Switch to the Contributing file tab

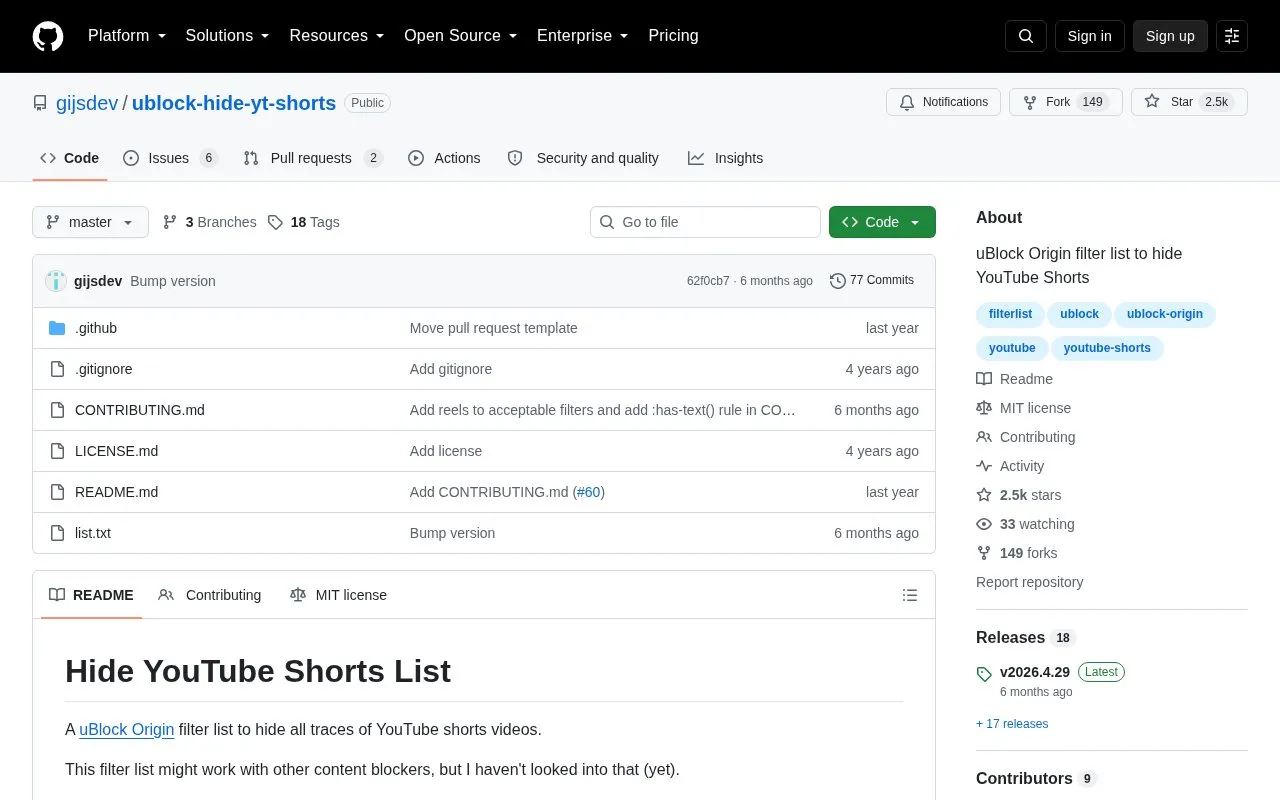(x=210, y=595)
